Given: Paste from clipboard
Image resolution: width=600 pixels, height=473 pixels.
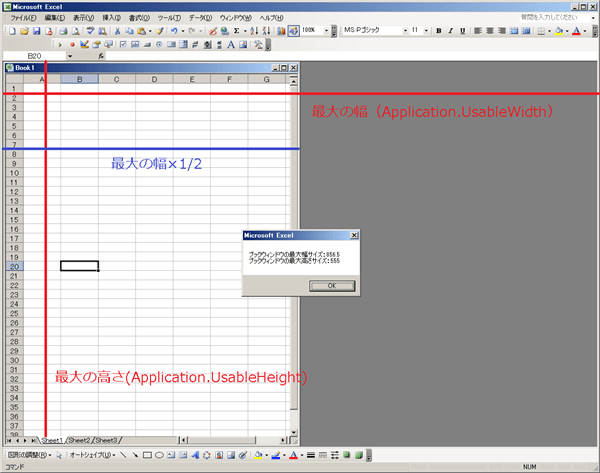Looking at the screenshot, I should [142, 31].
